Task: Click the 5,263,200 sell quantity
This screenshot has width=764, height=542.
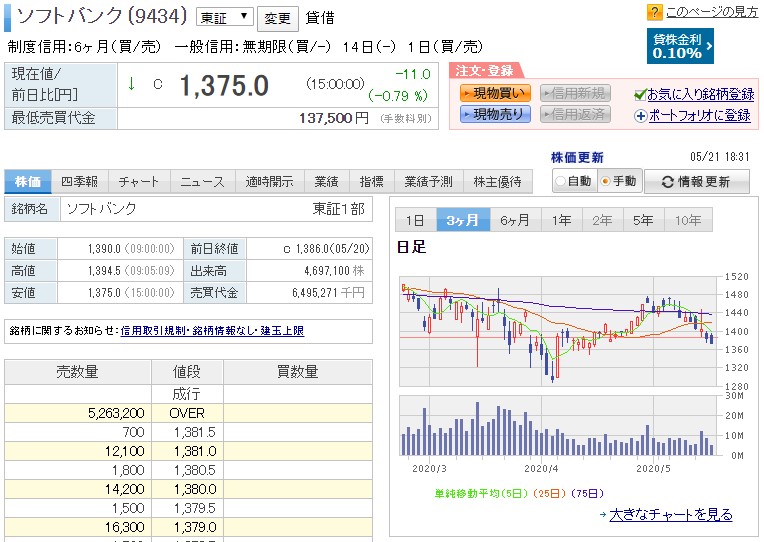Action: (x=116, y=413)
